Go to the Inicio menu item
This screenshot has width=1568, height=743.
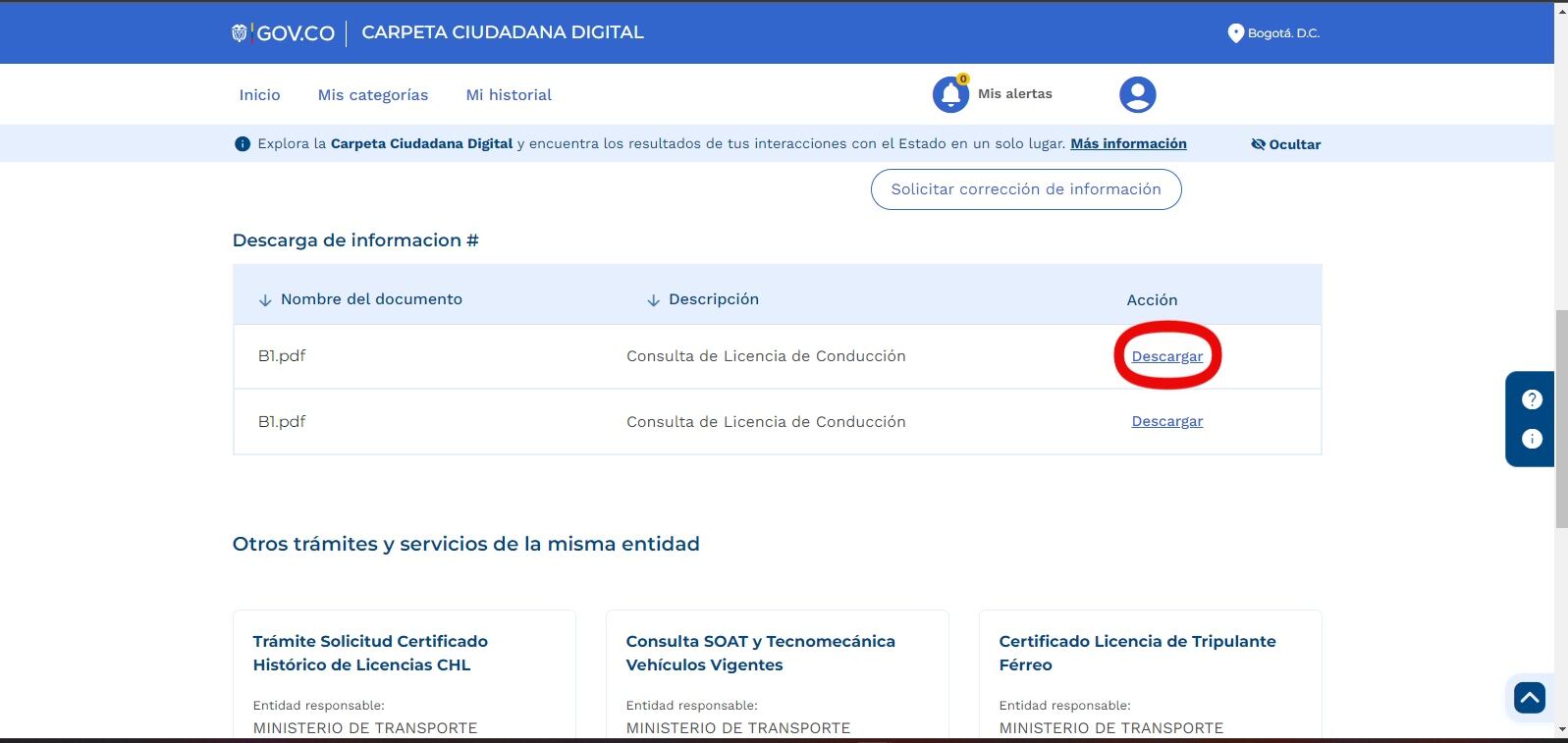tap(259, 95)
